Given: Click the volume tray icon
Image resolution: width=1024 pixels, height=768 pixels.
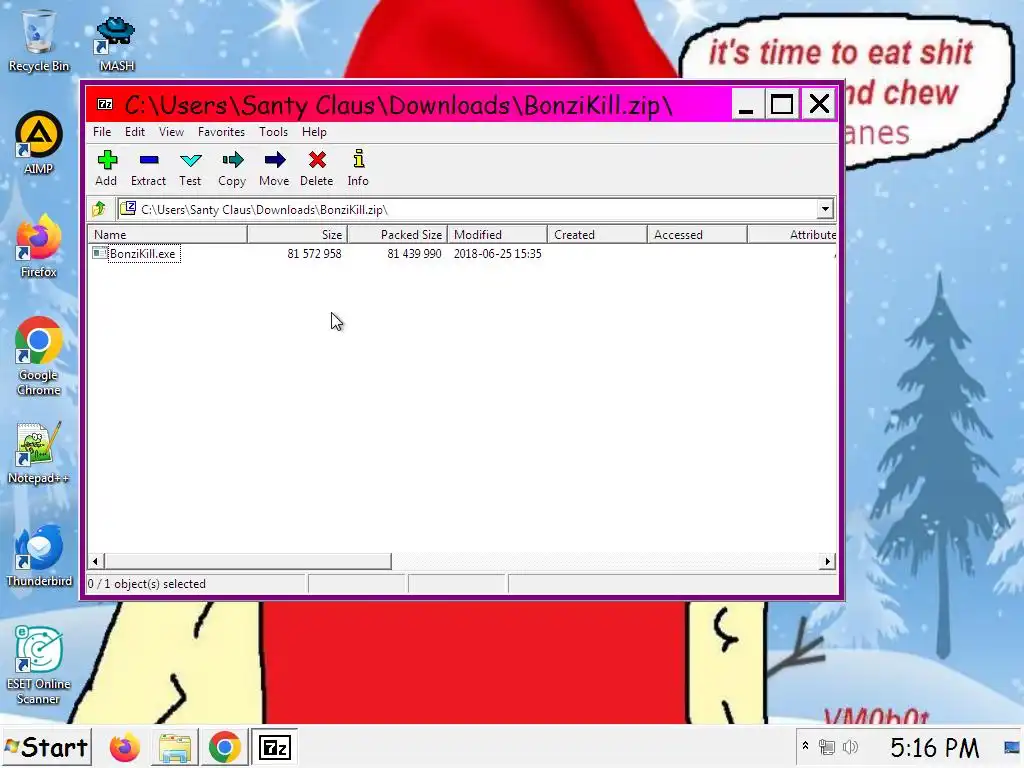Looking at the screenshot, I should pyautogui.click(x=850, y=746).
